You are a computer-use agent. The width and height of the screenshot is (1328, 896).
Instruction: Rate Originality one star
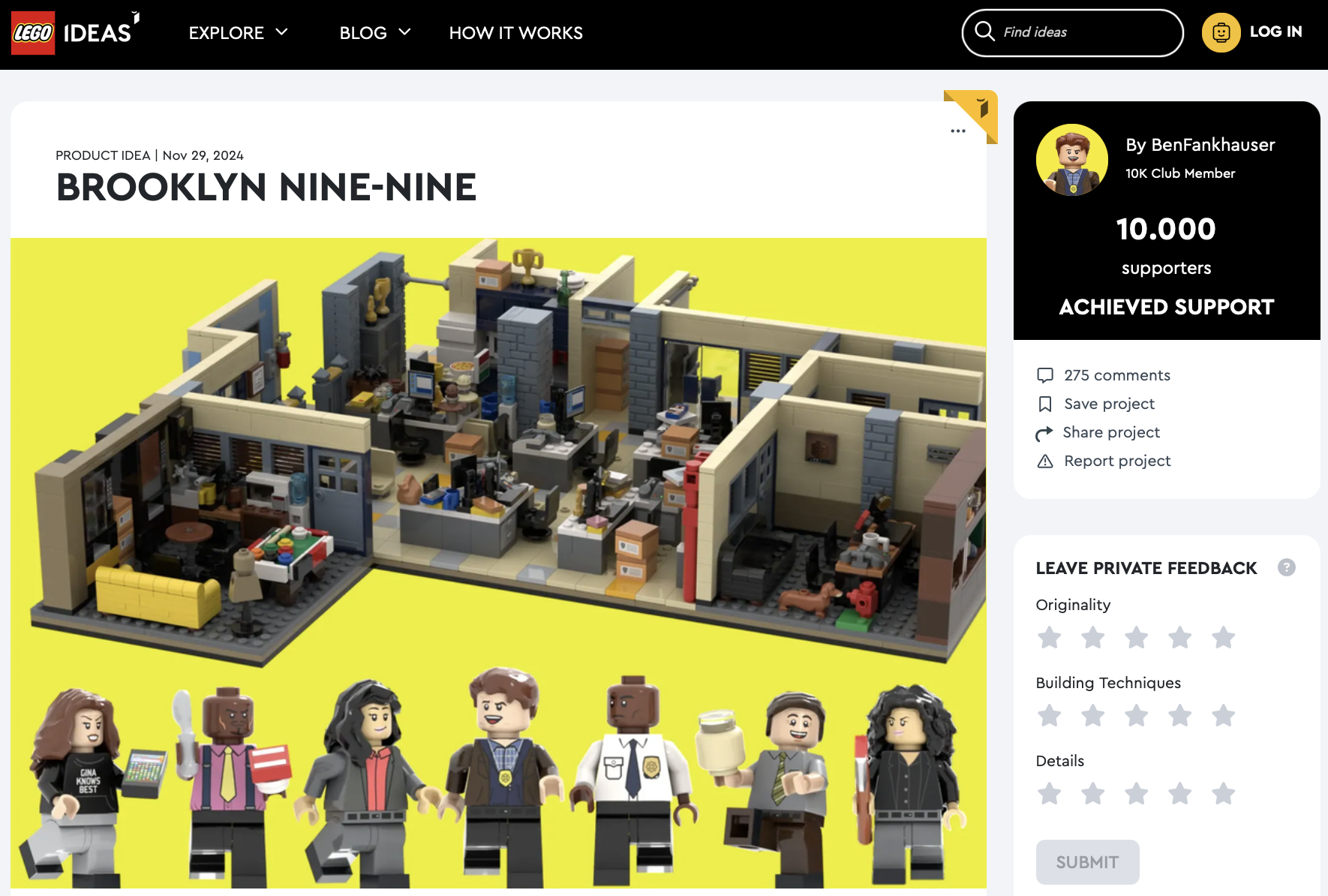1049,638
